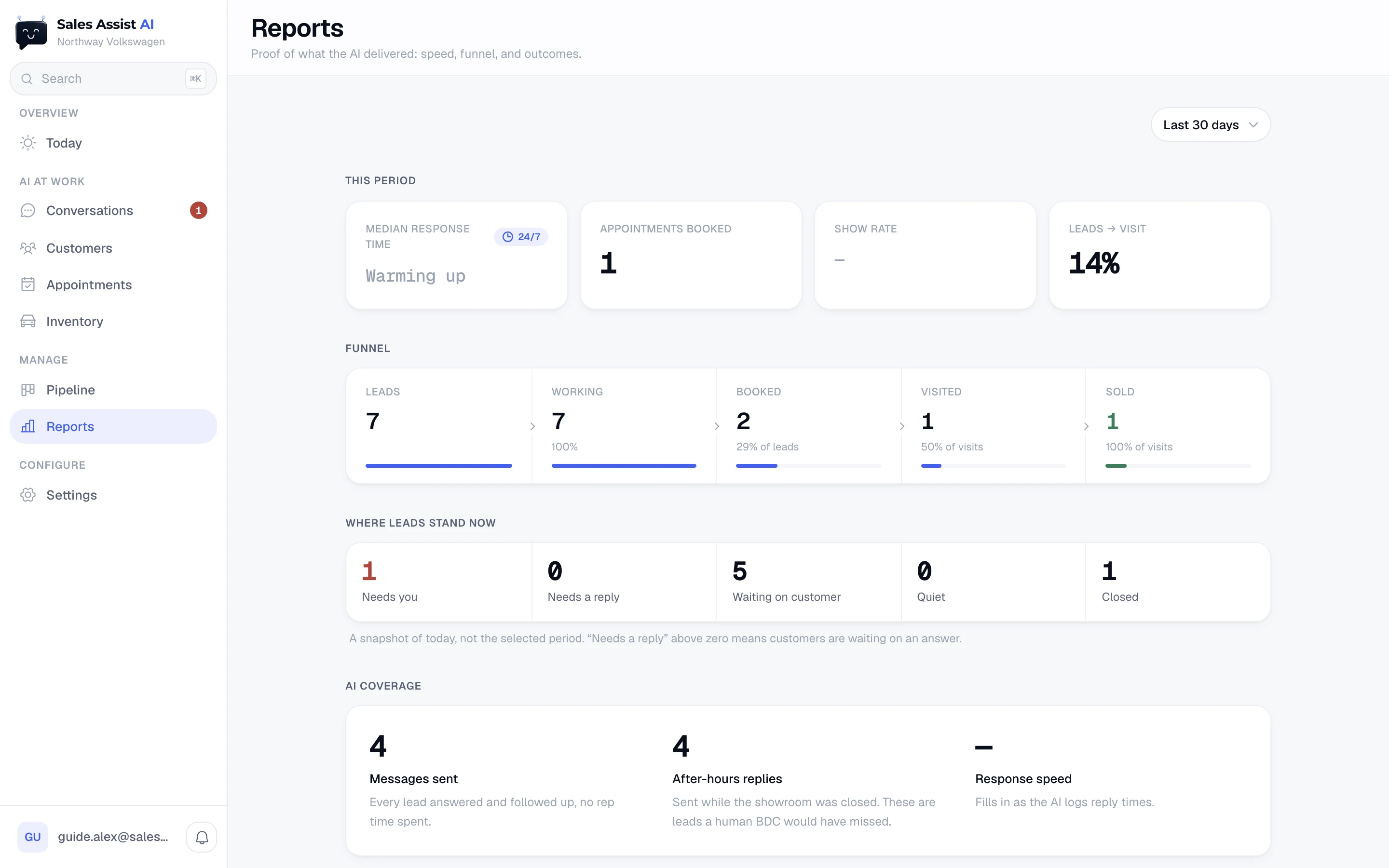Open notifications with the bell icon

point(202,837)
